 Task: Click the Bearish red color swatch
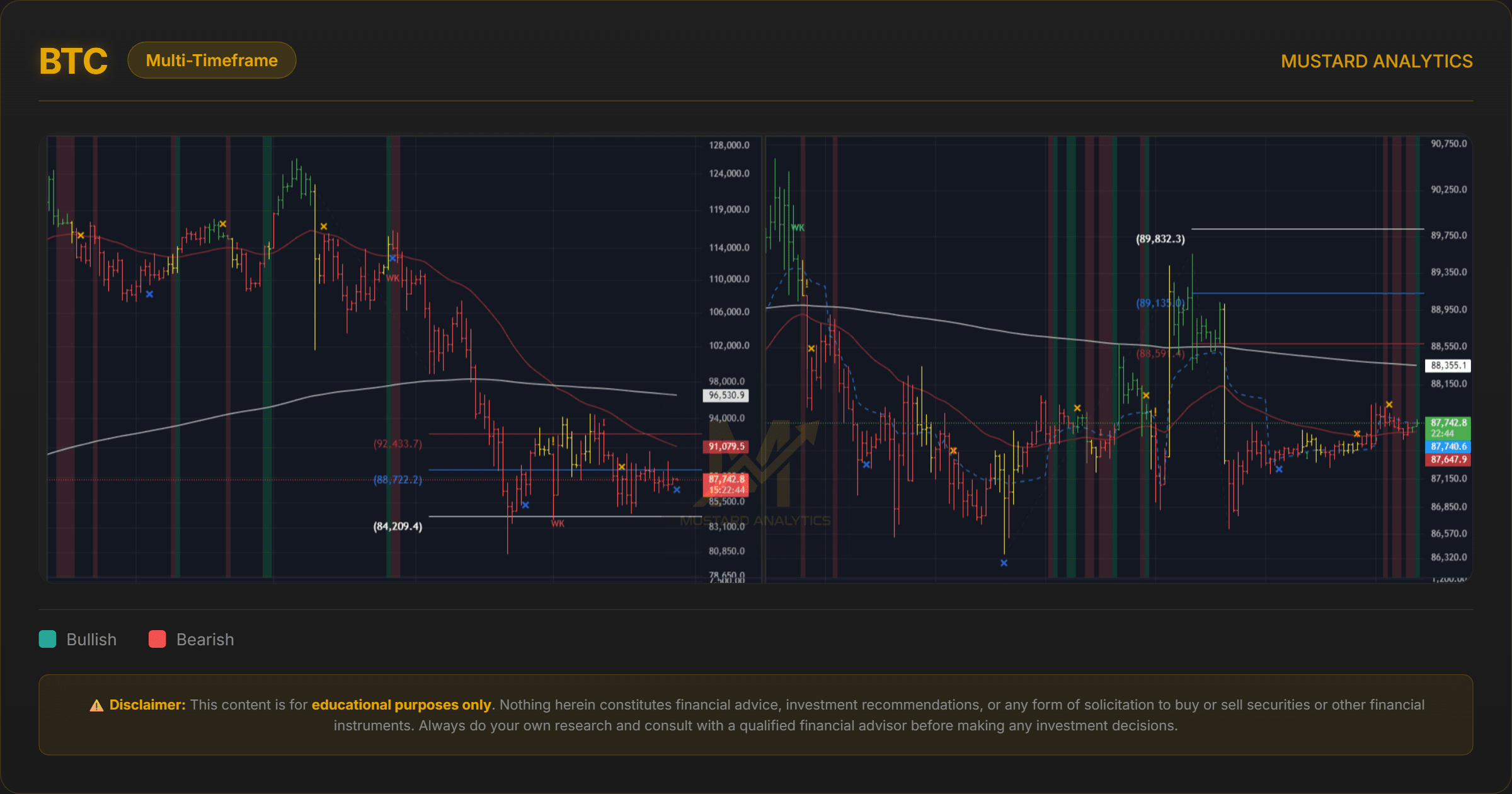157,639
